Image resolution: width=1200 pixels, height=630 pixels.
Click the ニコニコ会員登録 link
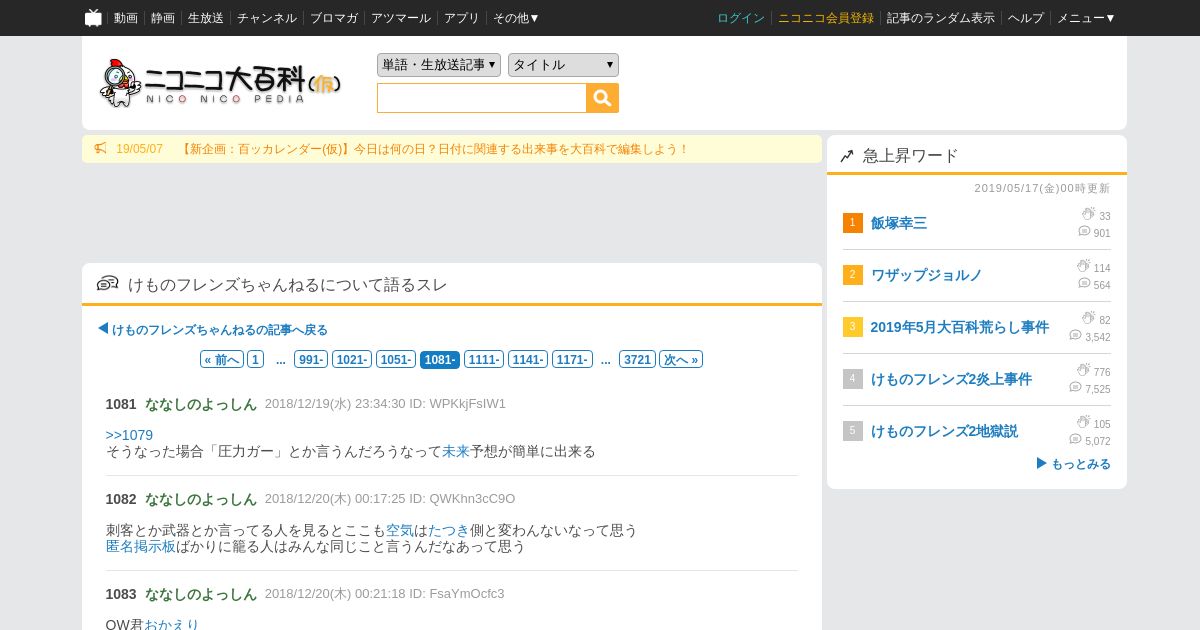click(826, 18)
